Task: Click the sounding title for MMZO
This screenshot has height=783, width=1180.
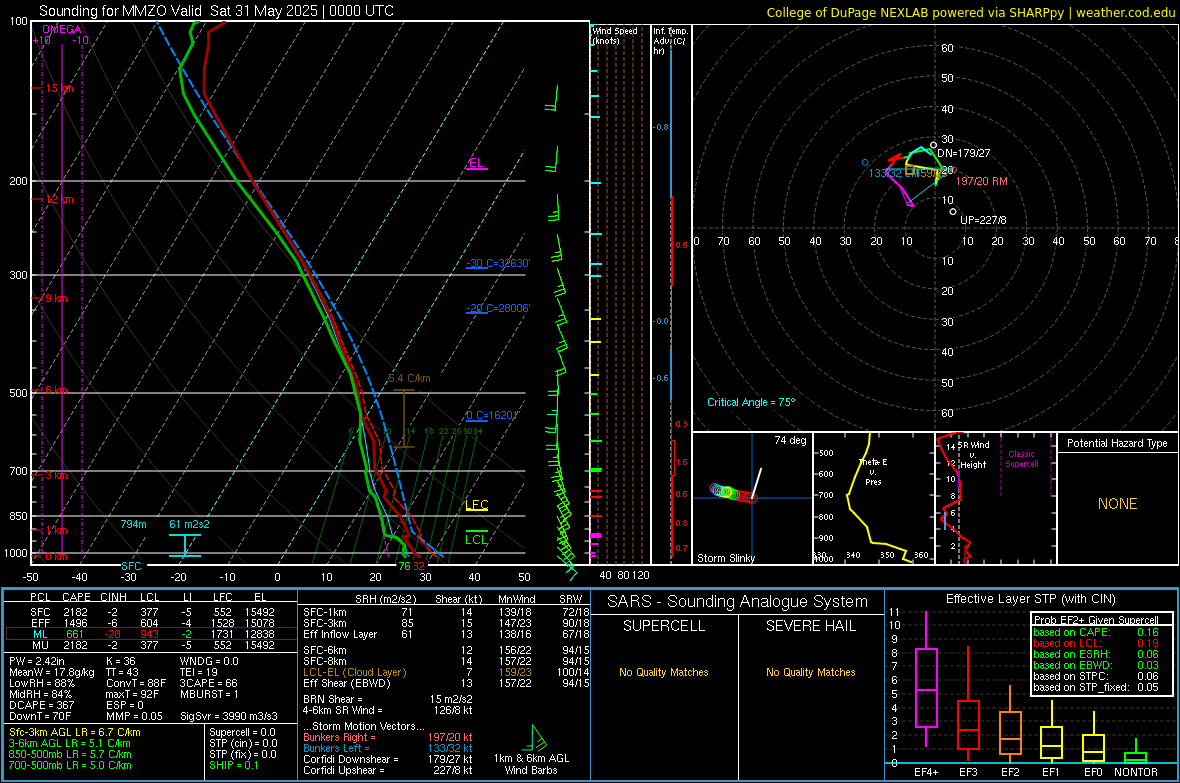Action: tap(216, 11)
